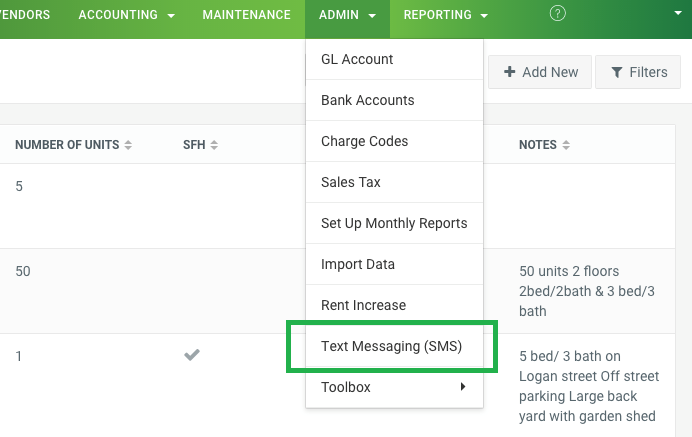The width and height of the screenshot is (692, 437).
Task: Expand the Toolbox submenu arrow
Action: 462,387
